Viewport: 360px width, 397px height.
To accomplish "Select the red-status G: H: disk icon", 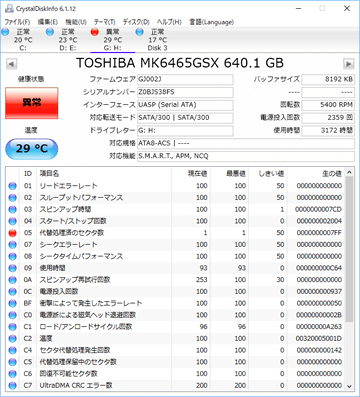I will tap(95, 32).
